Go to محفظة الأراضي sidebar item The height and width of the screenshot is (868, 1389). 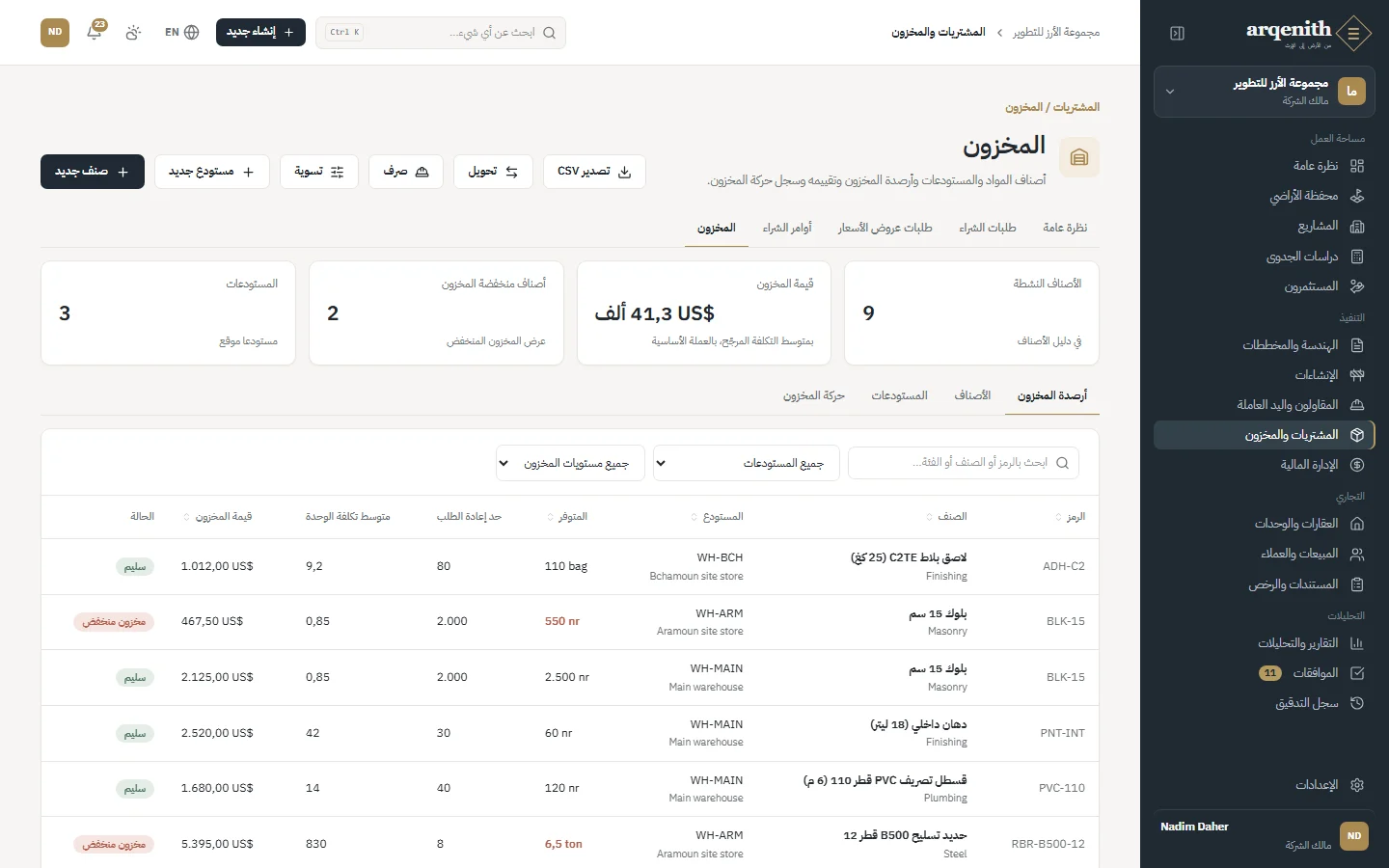coord(1265,196)
